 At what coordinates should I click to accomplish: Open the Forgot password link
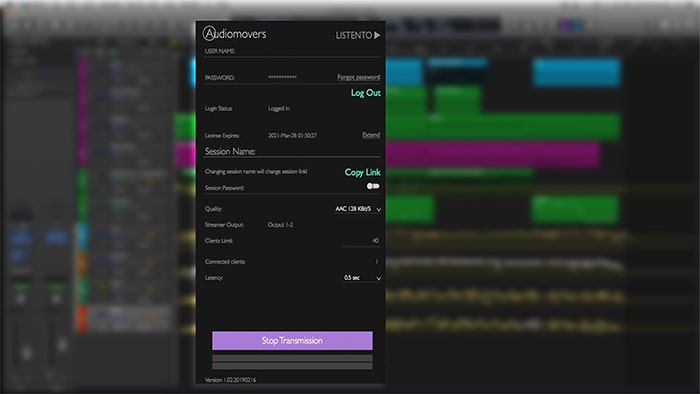pos(358,77)
